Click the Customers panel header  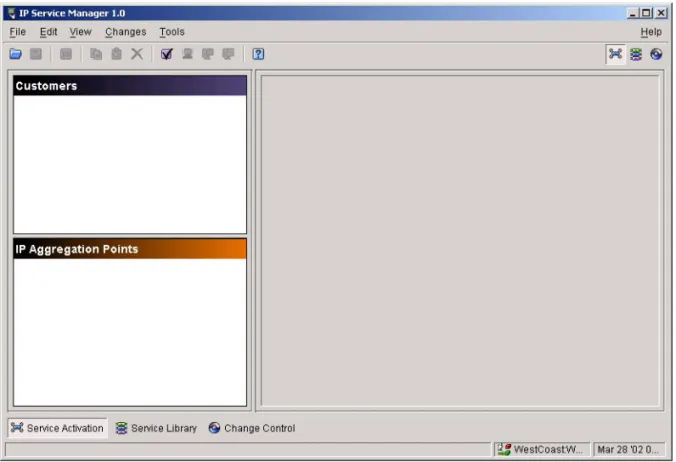tap(130, 86)
